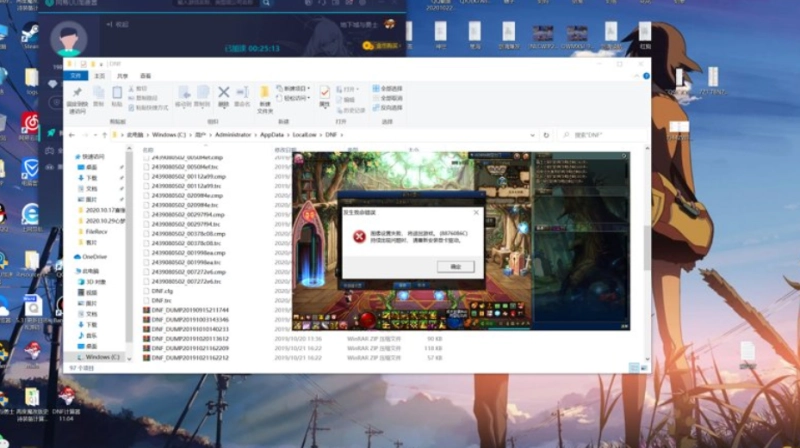The height and width of the screenshot is (448, 800).
Task: Click Edit (编辑) in the ribbon Open group
Action: tap(345, 99)
